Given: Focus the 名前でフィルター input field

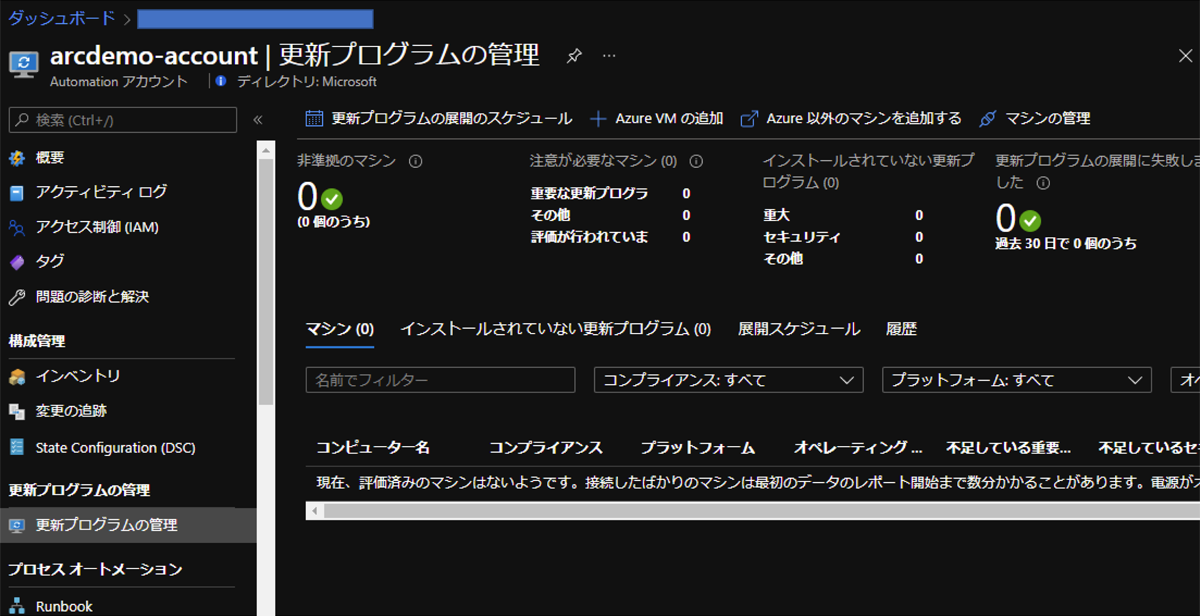Looking at the screenshot, I should click(441, 380).
